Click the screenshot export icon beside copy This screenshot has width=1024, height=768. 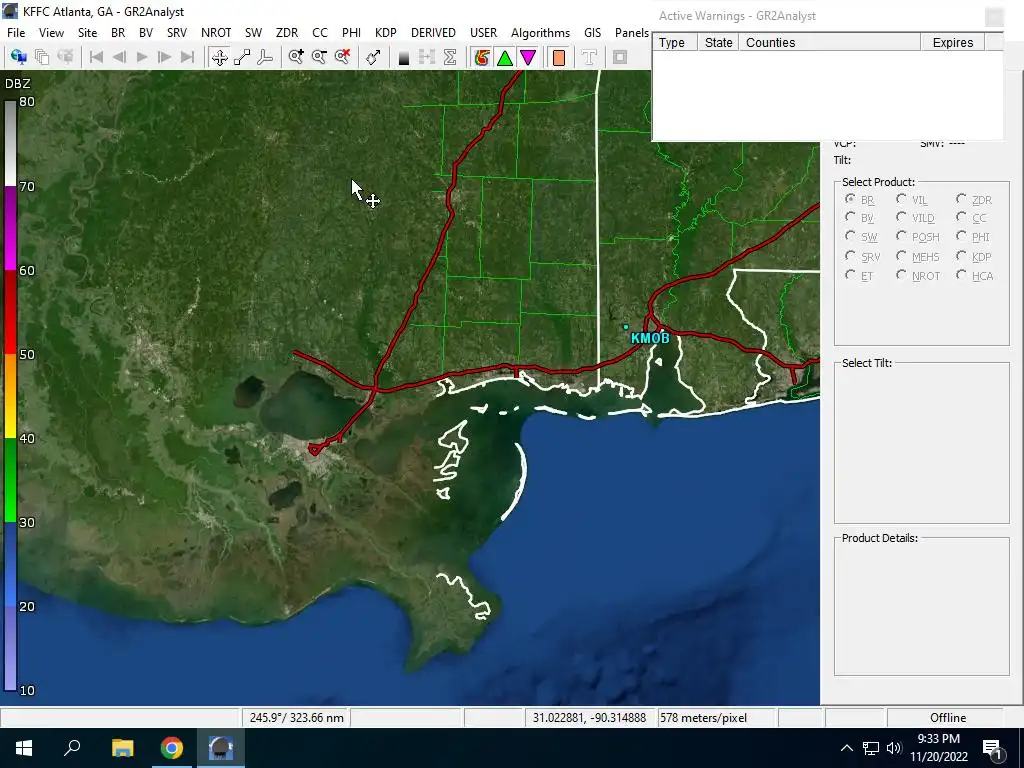point(65,57)
